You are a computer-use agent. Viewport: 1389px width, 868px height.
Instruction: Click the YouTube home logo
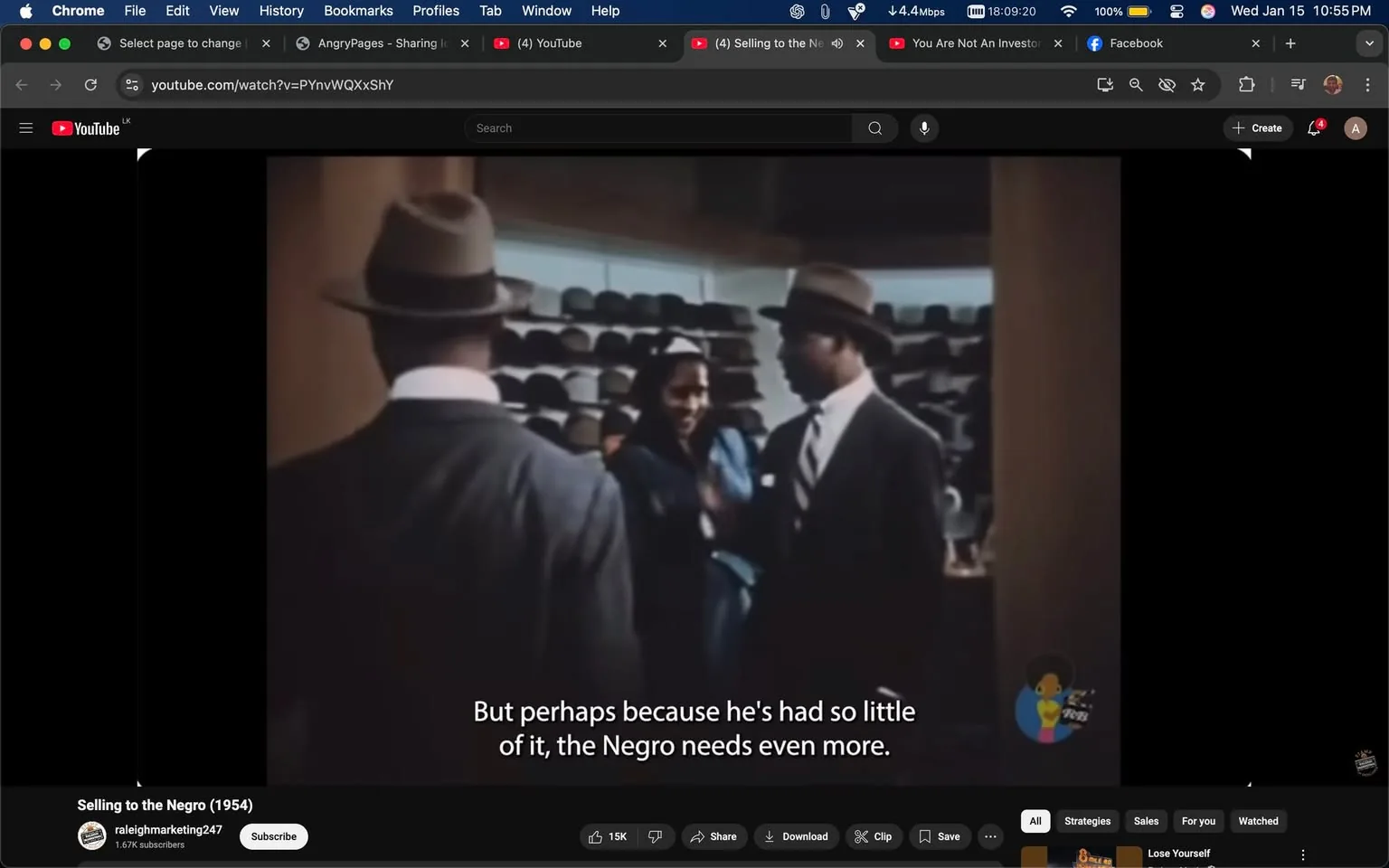[x=88, y=127]
